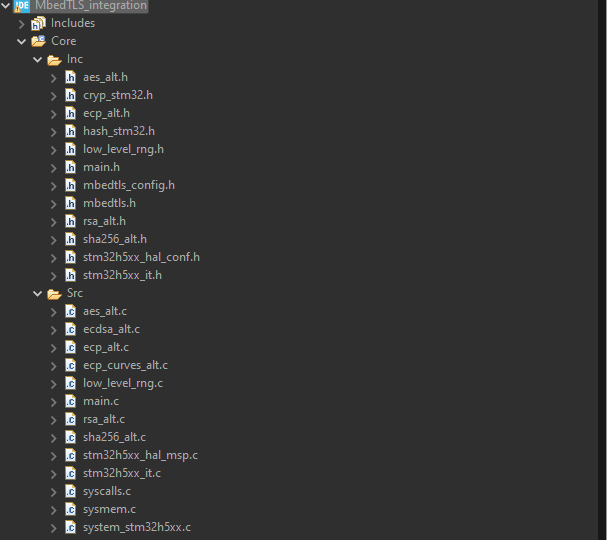This screenshot has width=607, height=540.
Task: Select the Src folder label
Action: (75, 293)
